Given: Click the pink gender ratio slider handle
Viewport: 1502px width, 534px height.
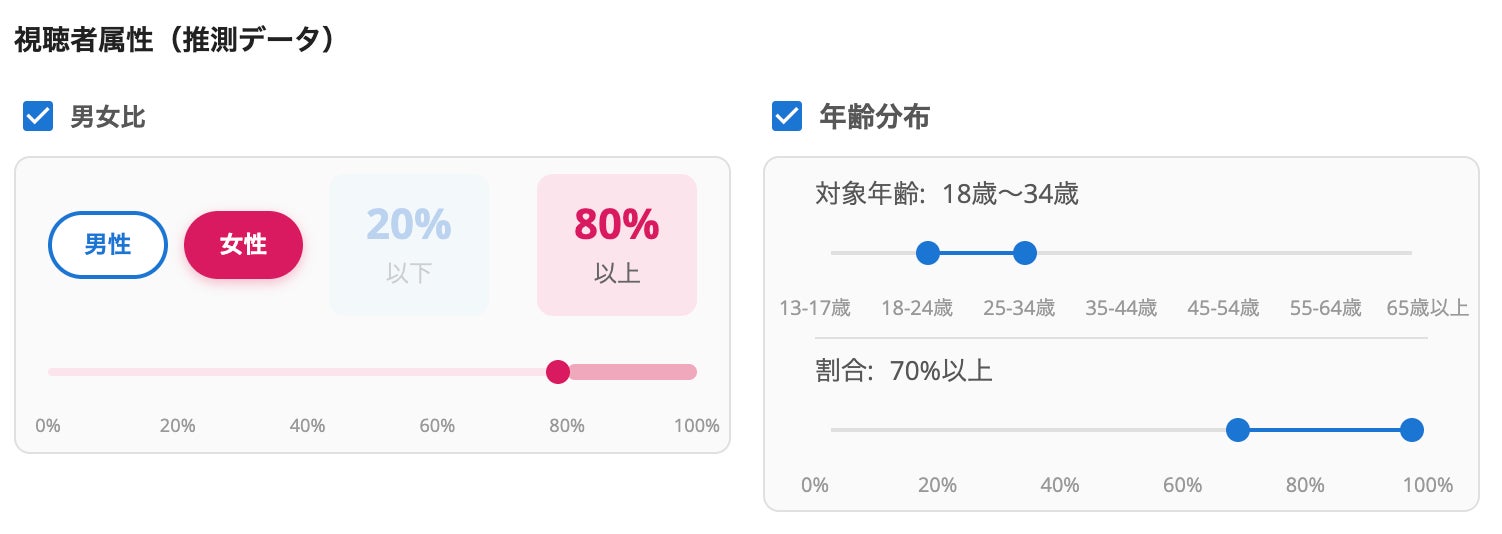Looking at the screenshot, I should tap(558, 372).
